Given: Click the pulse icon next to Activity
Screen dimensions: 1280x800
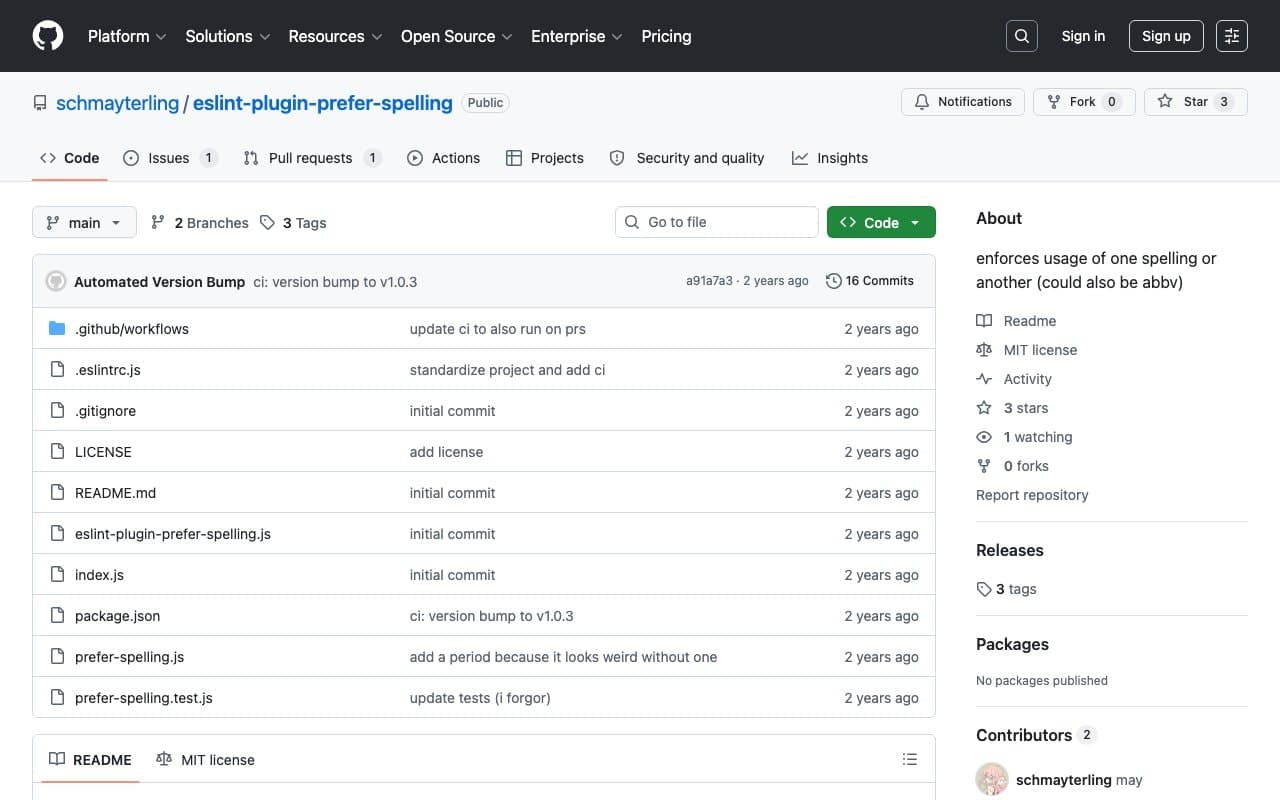Looking at the screenshot, I should click(984, 379).
